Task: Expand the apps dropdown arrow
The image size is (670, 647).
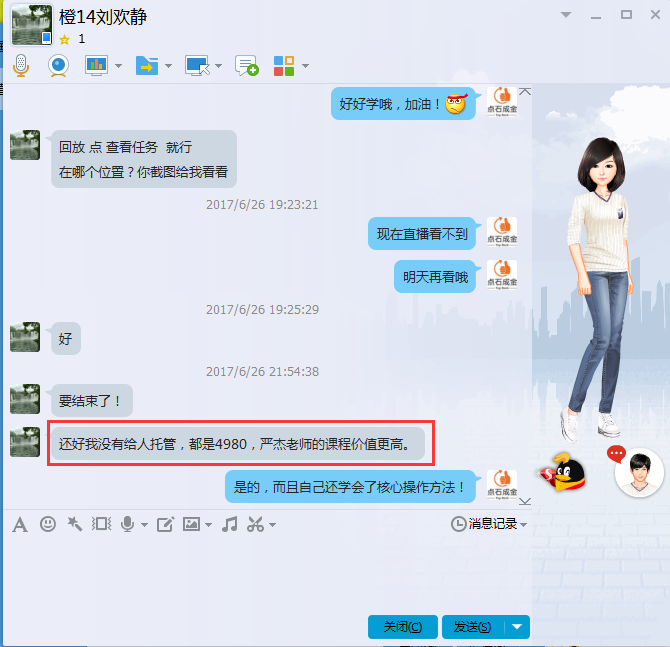Action: coord(305,66)
